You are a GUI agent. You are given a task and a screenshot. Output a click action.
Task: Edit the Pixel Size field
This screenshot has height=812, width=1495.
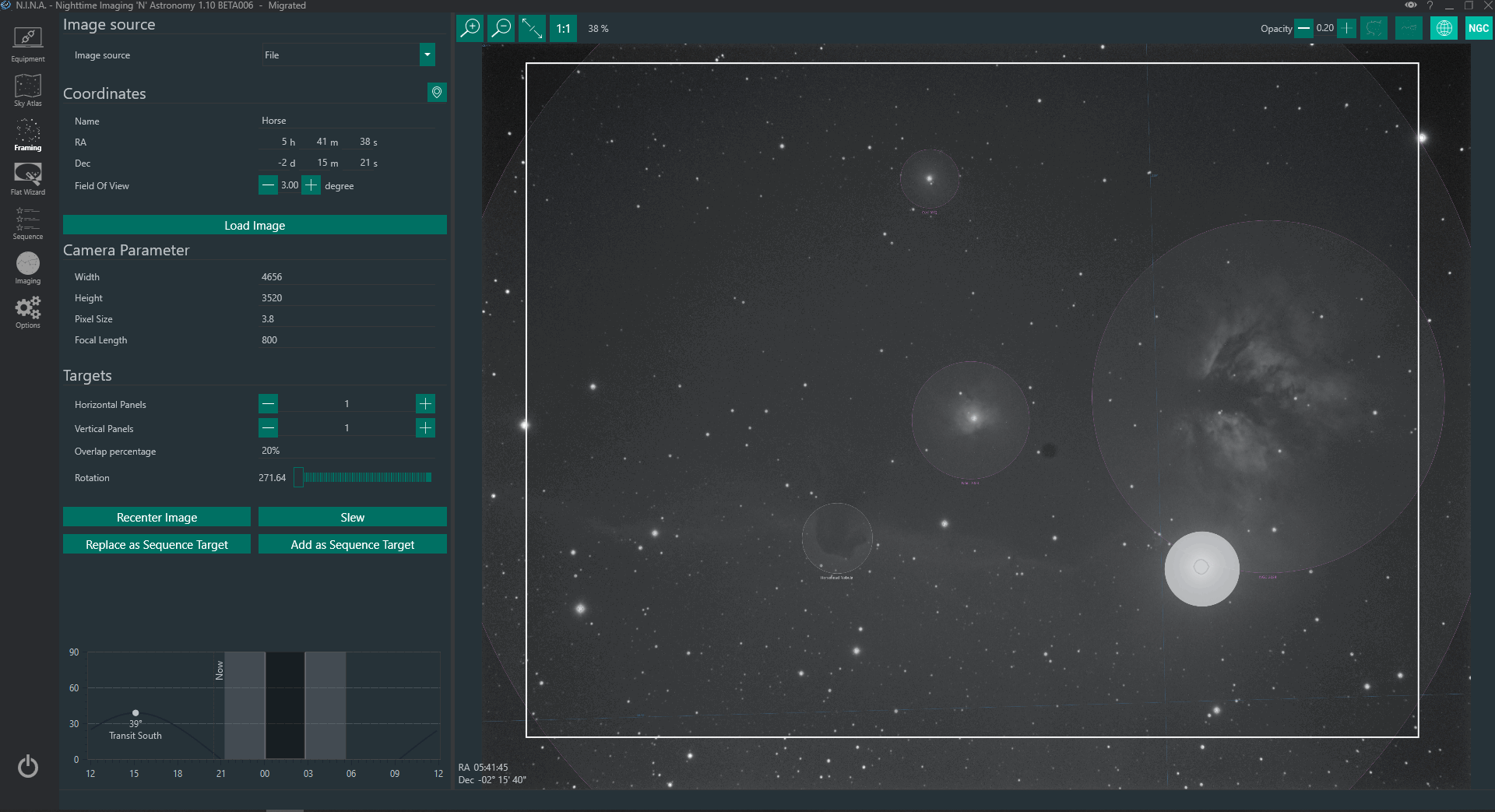tap(348, 318)
